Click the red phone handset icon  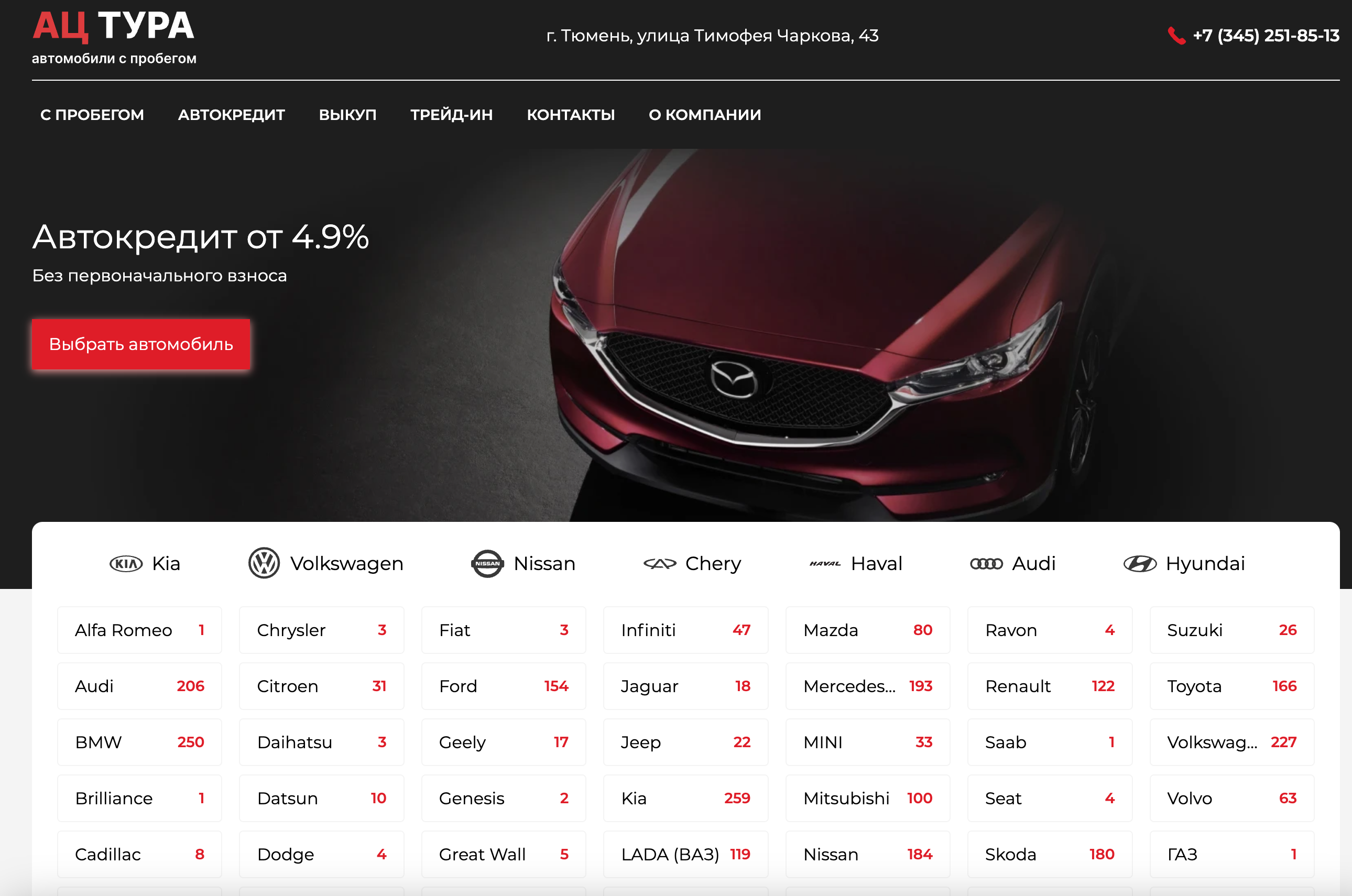click(x=1176, y=36)
